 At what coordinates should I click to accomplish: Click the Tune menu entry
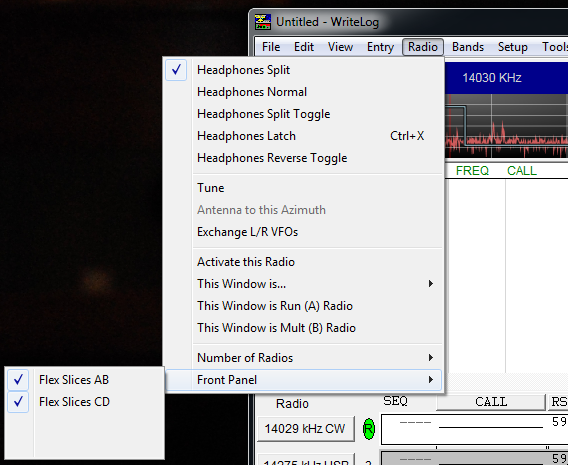click(304, 188)
